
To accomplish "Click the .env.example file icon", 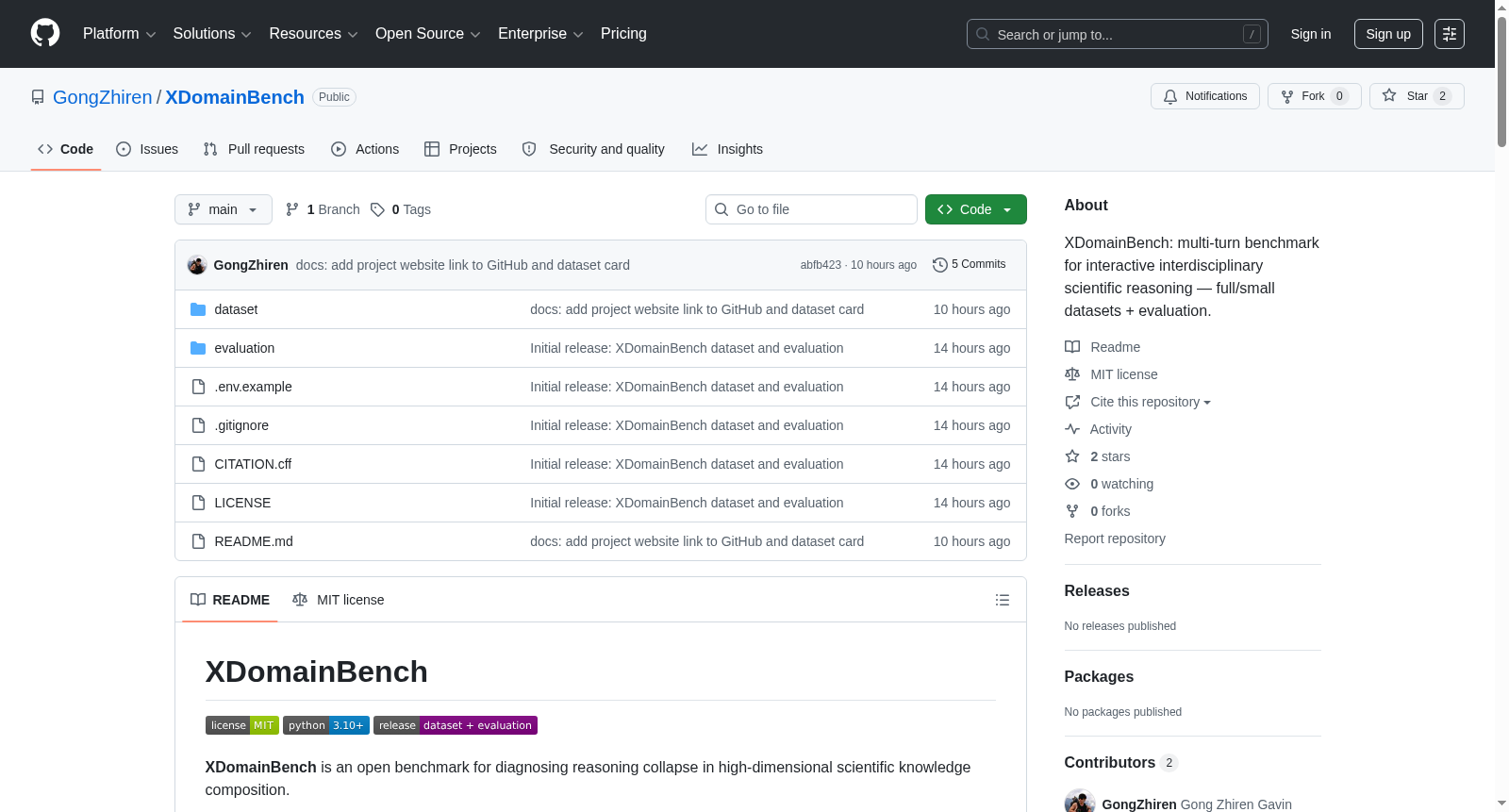I will (x=198, y=387).
